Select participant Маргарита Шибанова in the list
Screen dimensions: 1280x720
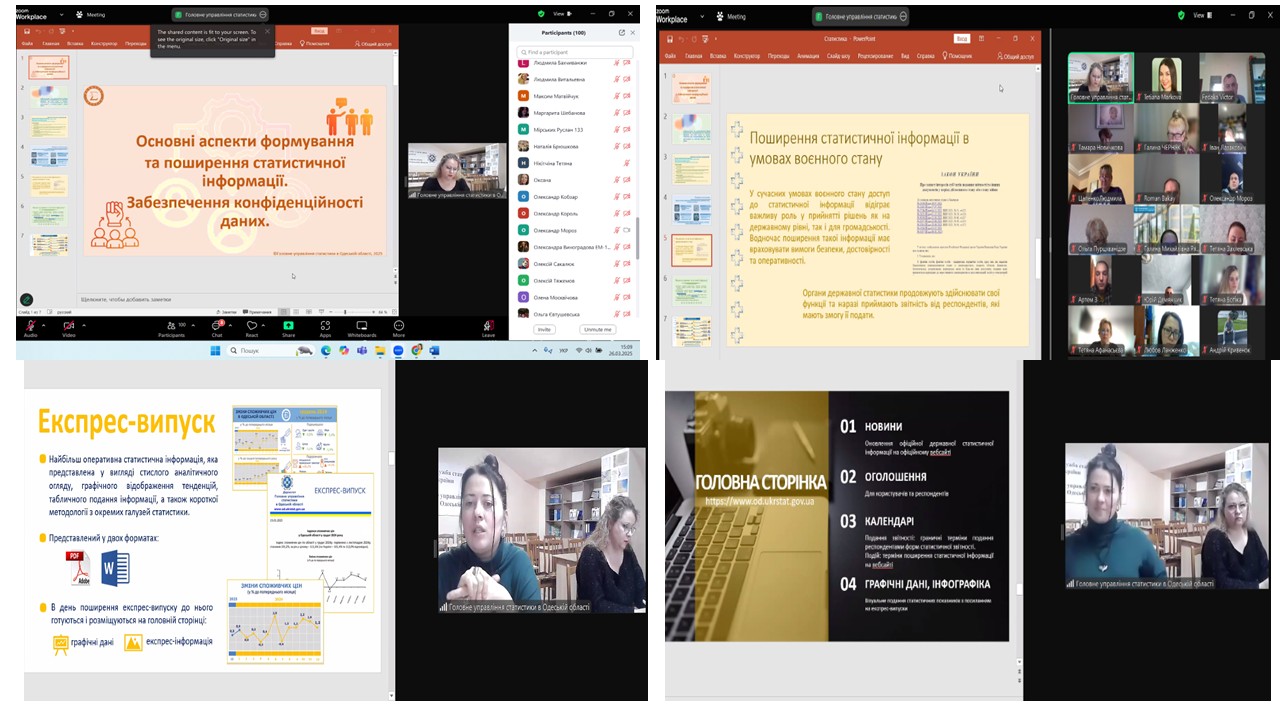pyautogui.click(x=575, y=113)
